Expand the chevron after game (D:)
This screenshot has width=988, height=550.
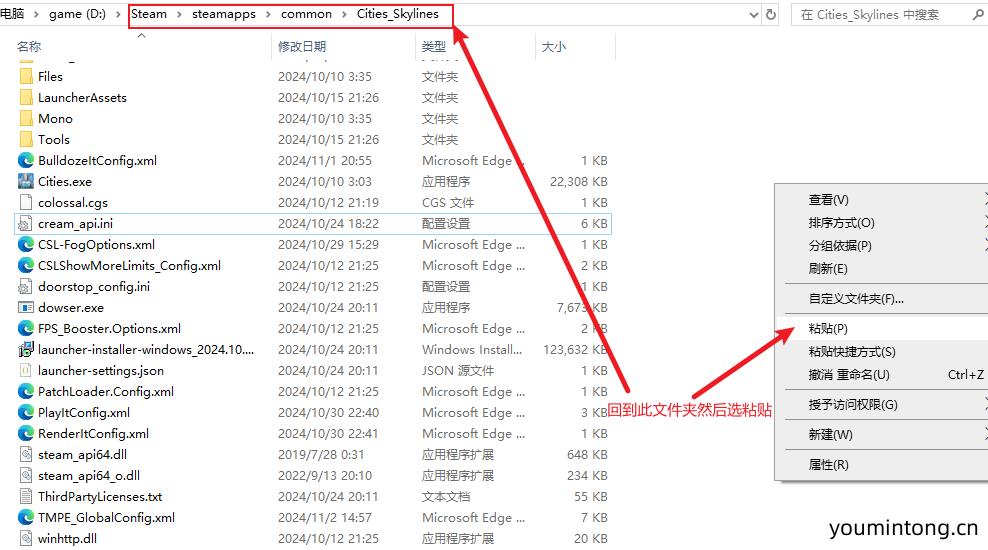pos(118,14)
